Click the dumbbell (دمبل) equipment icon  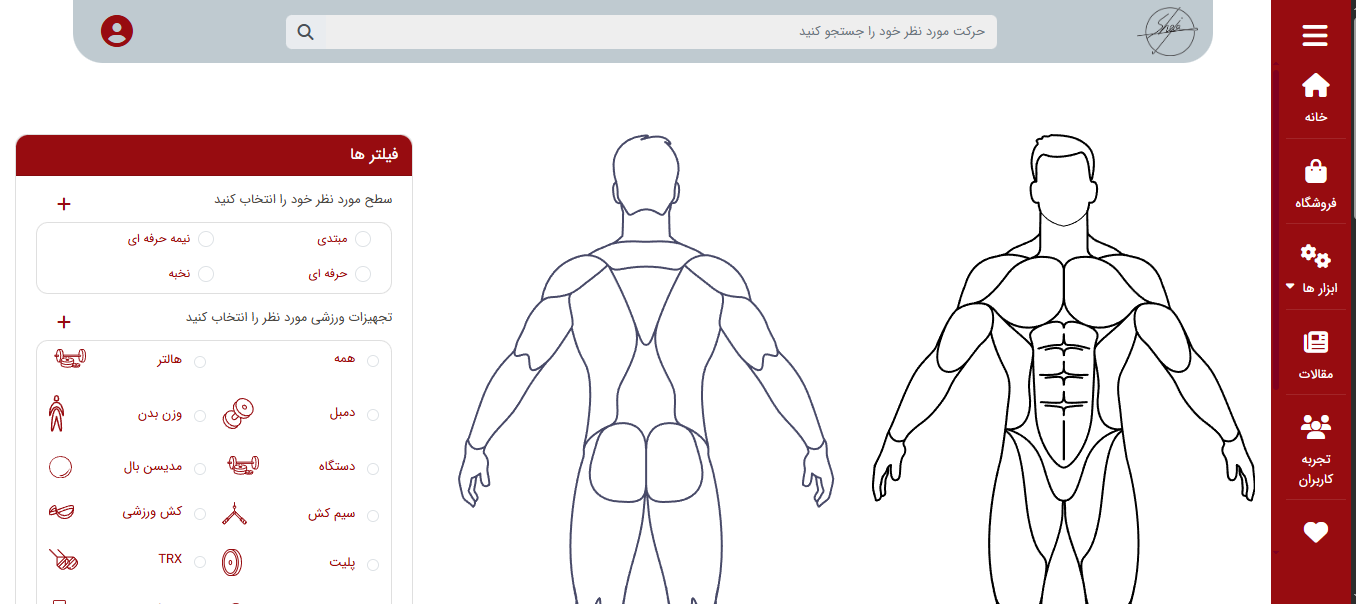pos(240,413)
